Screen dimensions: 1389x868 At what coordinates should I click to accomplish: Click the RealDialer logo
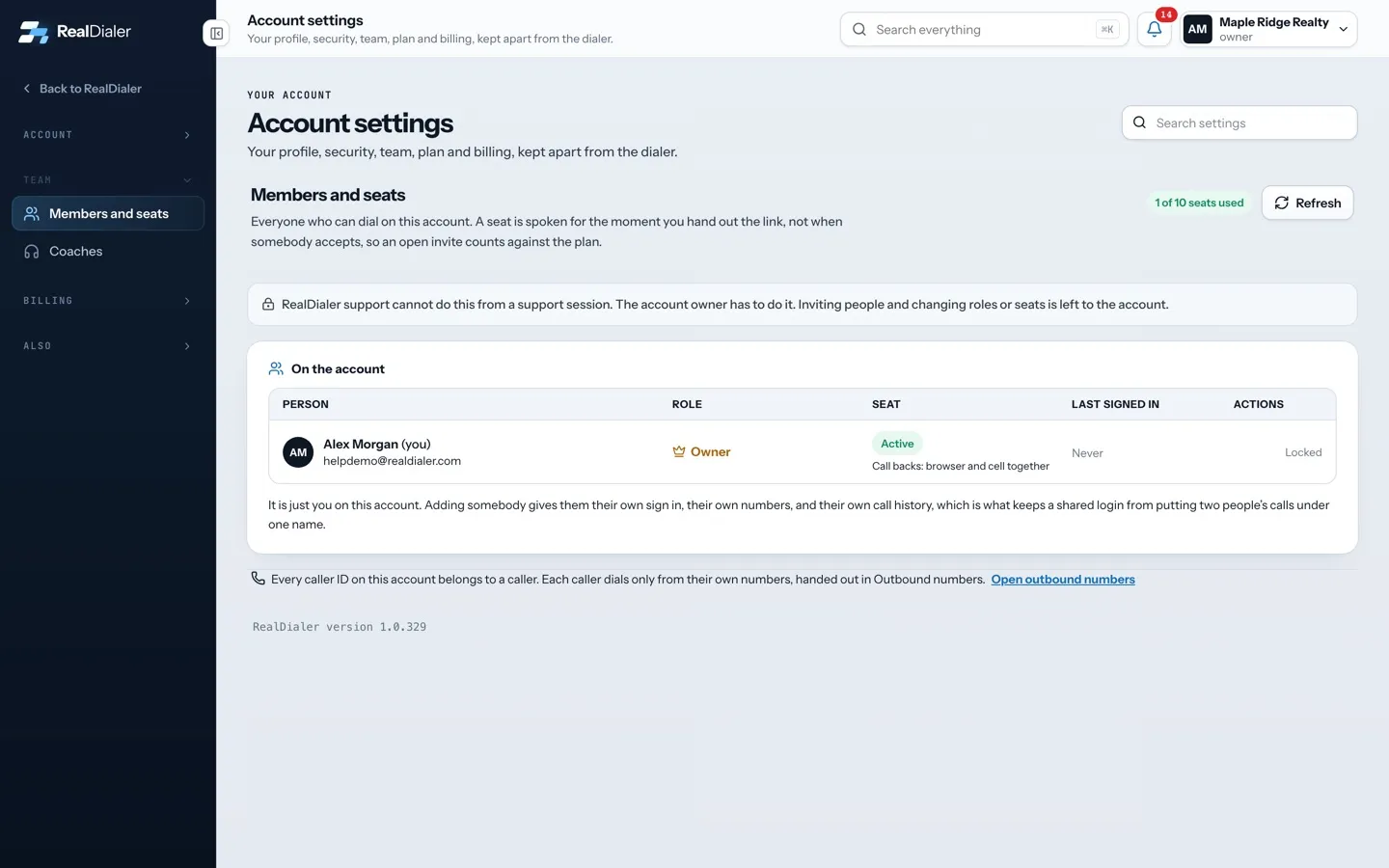pos(74,32)
